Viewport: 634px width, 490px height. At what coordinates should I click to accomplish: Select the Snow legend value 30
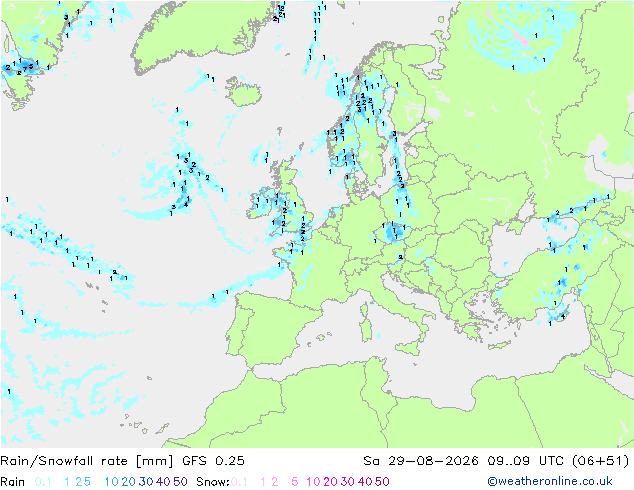pyautogui.click(x=348, y=482)
